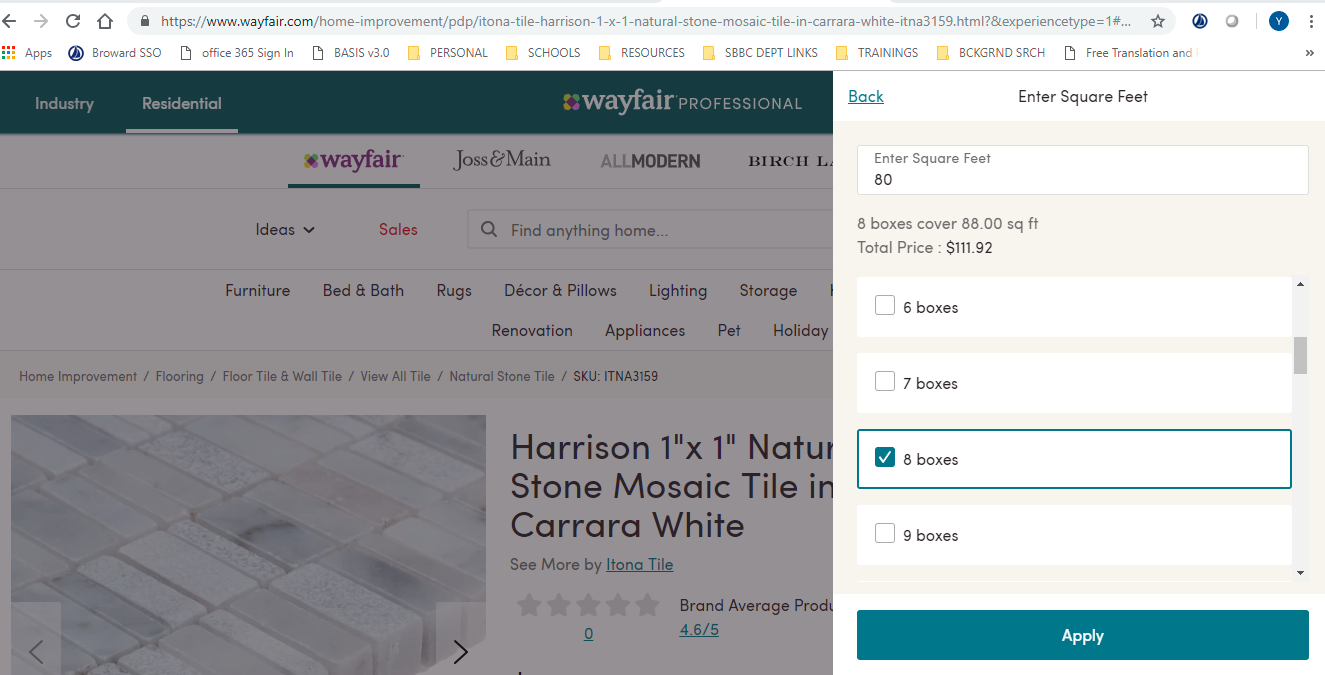Viewport: 1325px width, 675px height.
Task: Check the 7 boxes option
Action: 885,382
